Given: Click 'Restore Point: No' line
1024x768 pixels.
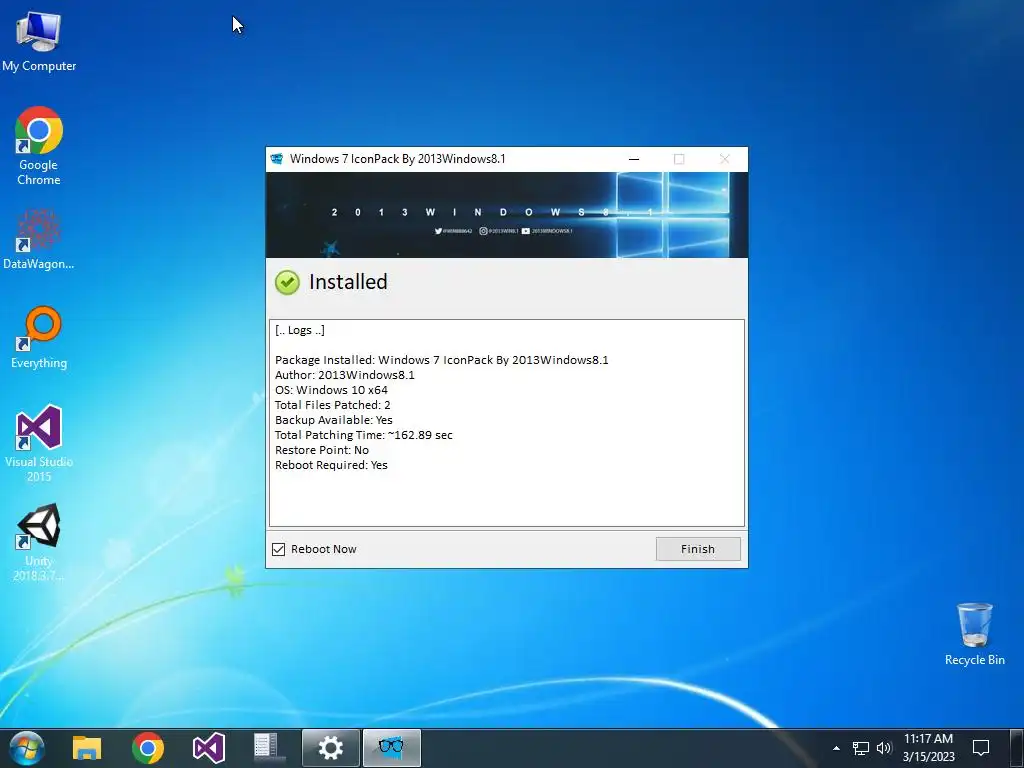Looking at the screenshot, I should click(322, 450).
